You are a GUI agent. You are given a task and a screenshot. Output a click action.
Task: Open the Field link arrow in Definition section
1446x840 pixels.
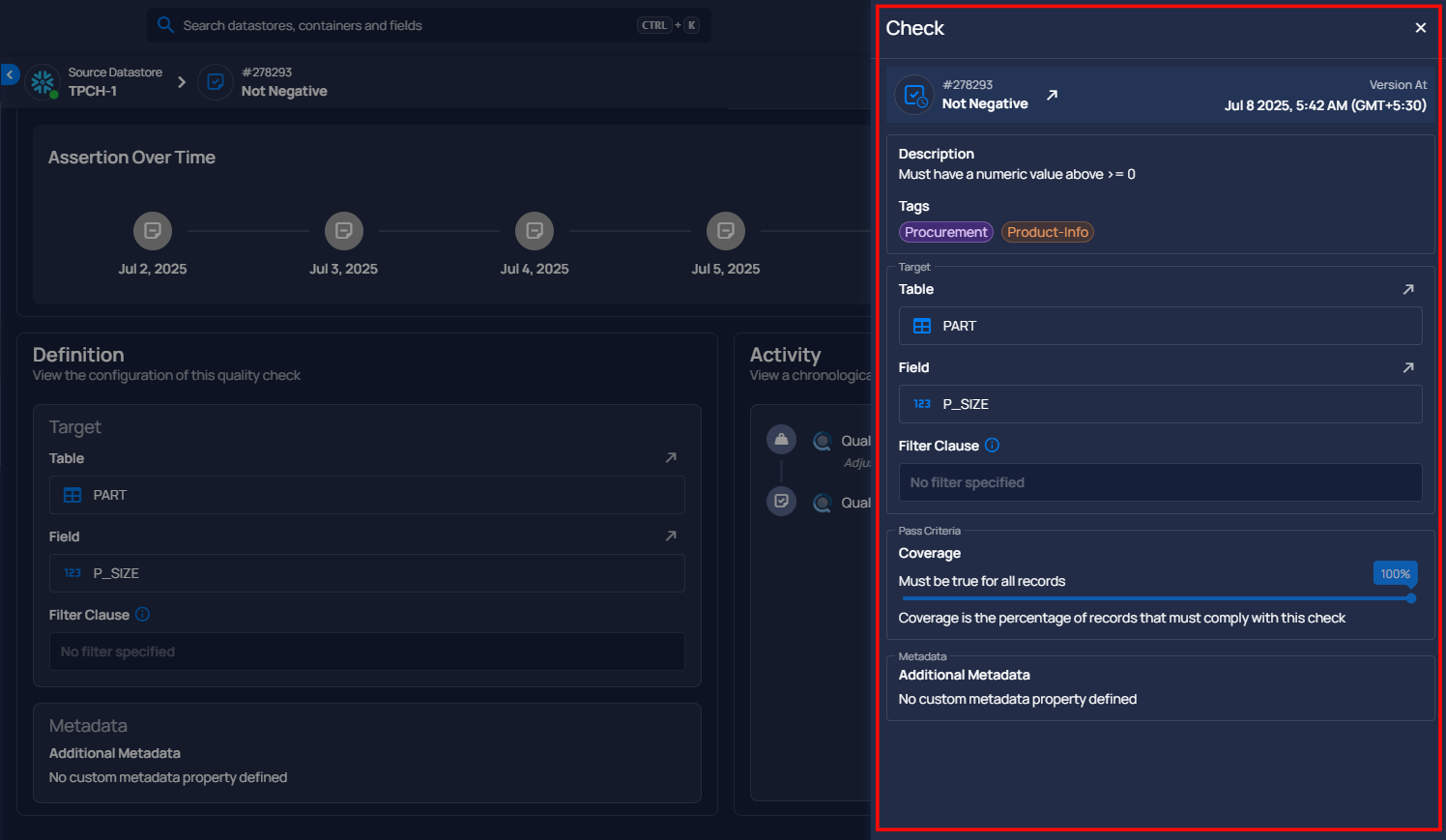671,536
